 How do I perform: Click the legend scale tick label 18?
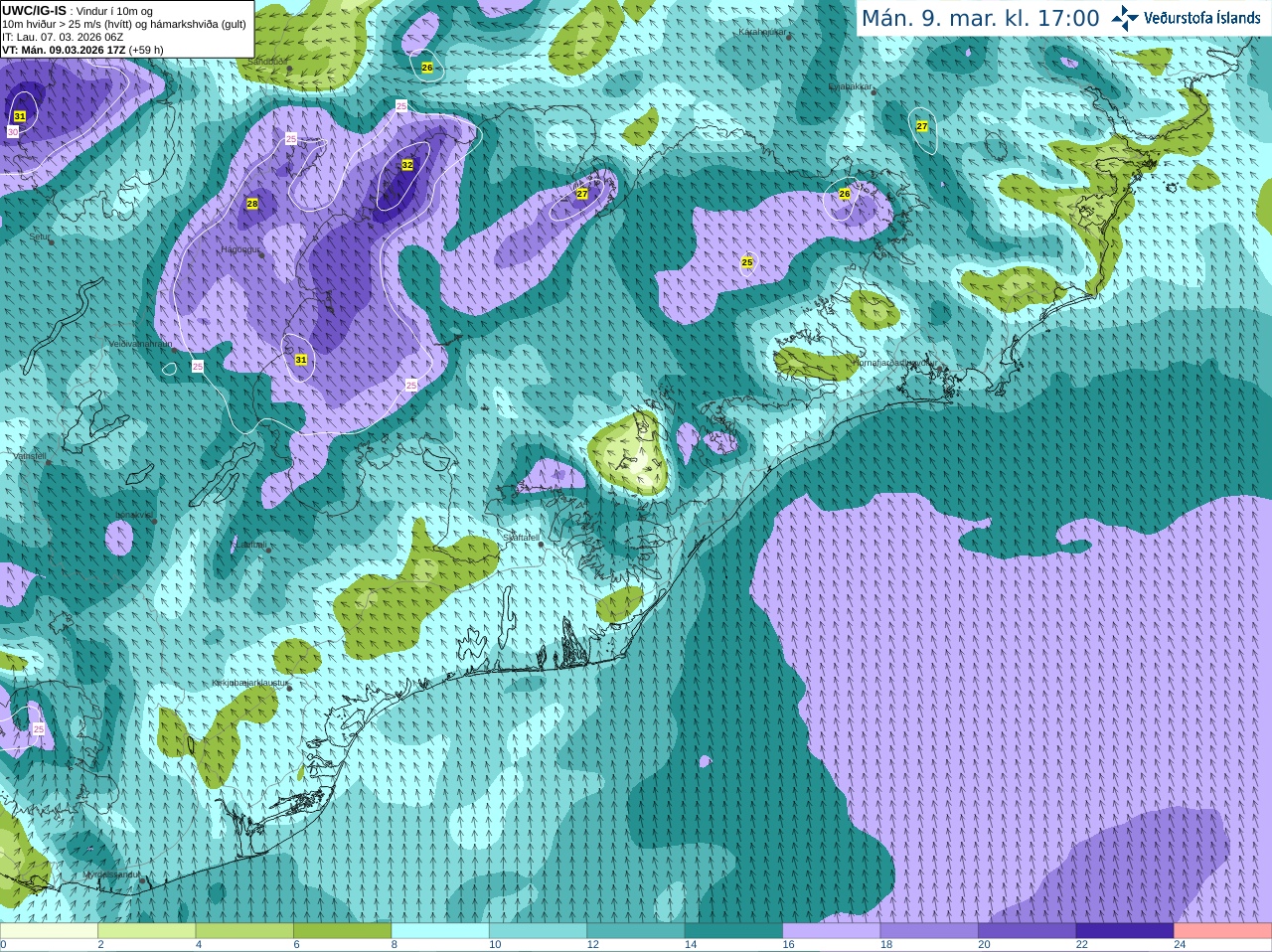click(886, 945)
